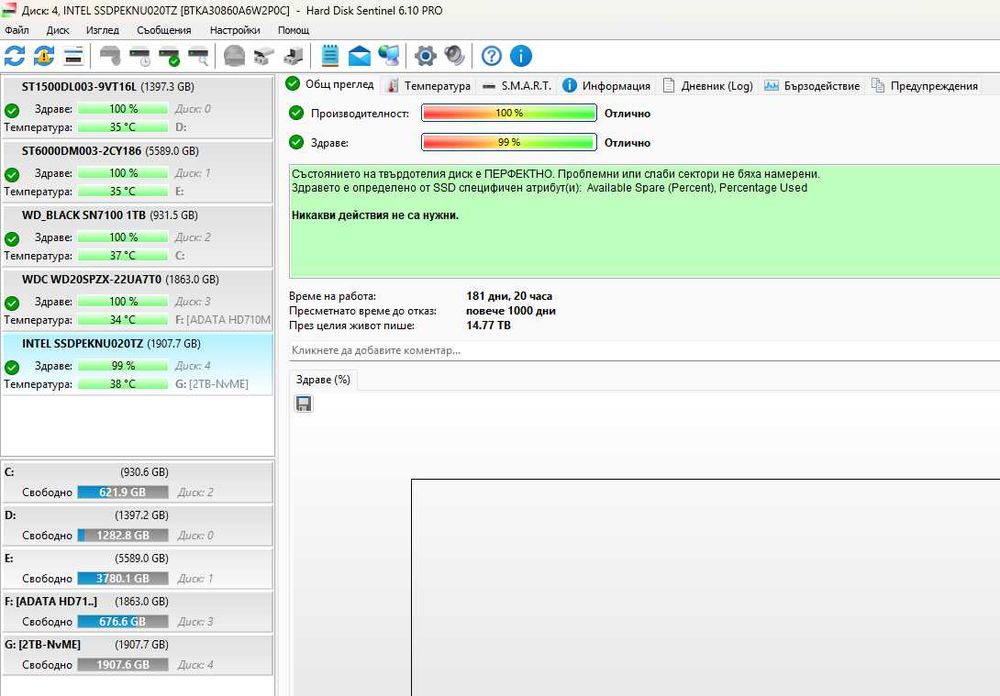Click the computer with drives toolbar icon

tap(293, 56)
